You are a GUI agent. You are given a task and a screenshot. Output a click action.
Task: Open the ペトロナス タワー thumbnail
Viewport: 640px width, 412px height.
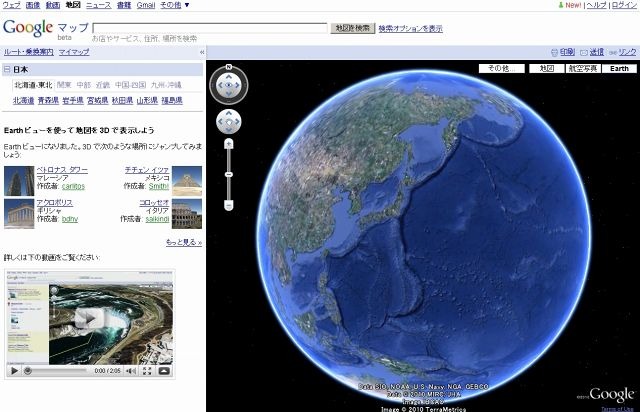19,181
